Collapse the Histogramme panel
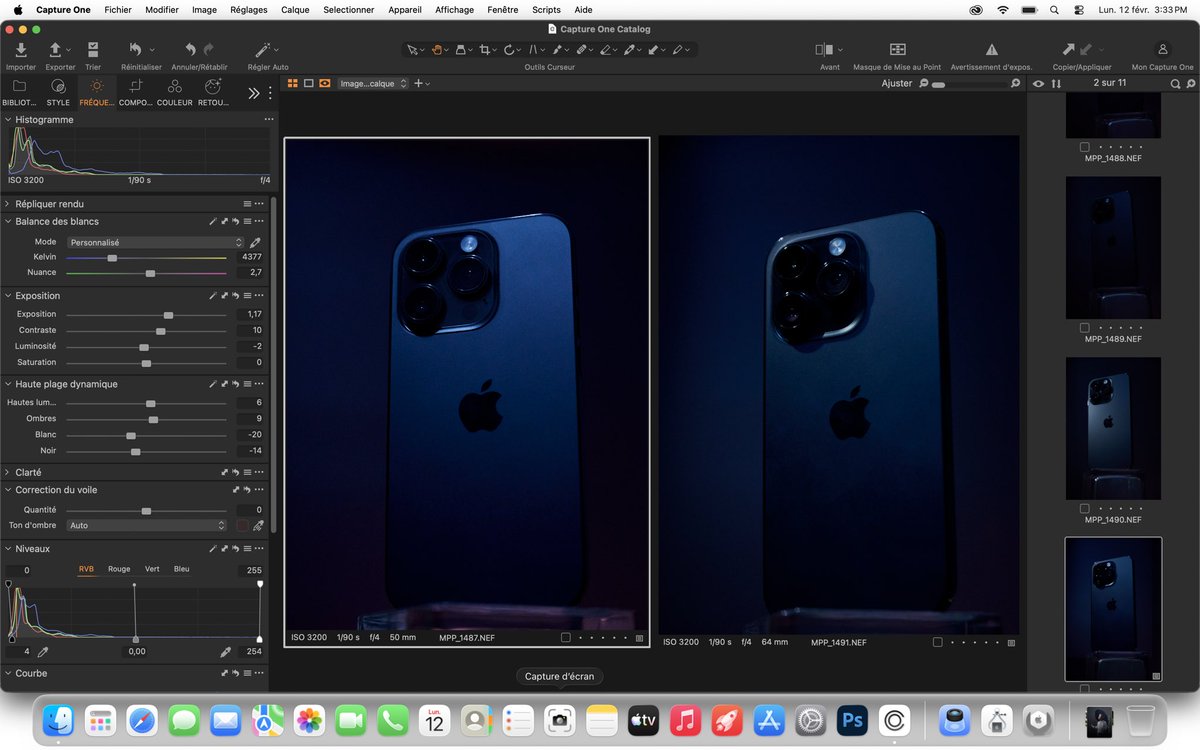This screenshot has width=1200, height=750. point(8,119)
